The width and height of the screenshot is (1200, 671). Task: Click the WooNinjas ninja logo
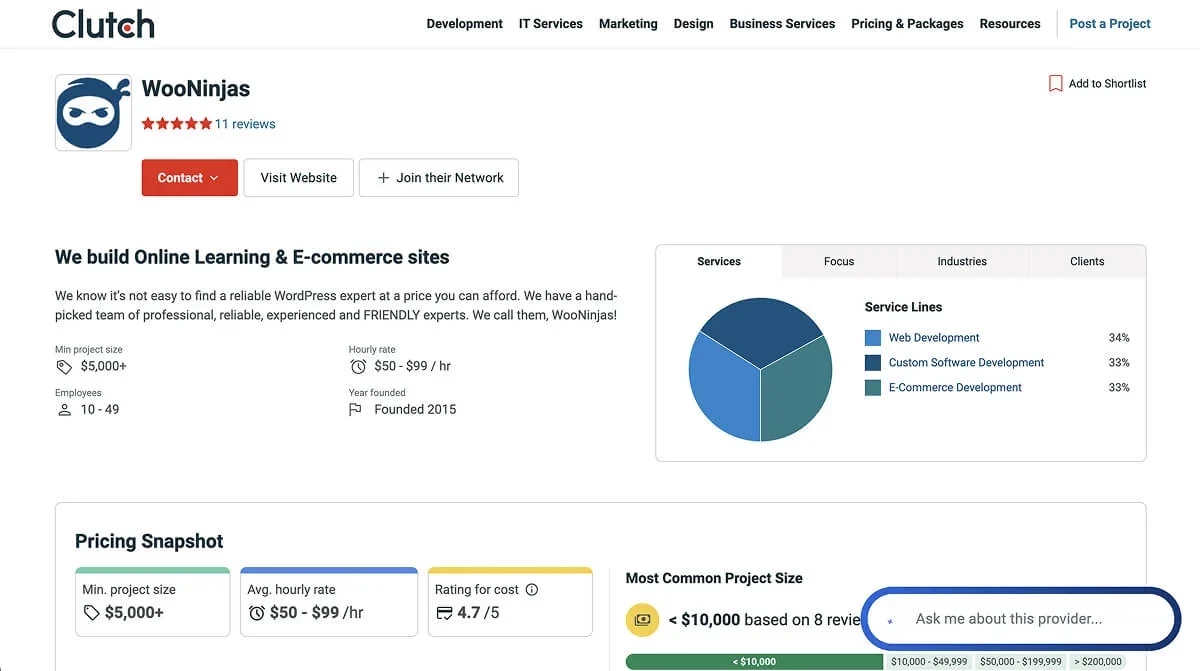93,112
